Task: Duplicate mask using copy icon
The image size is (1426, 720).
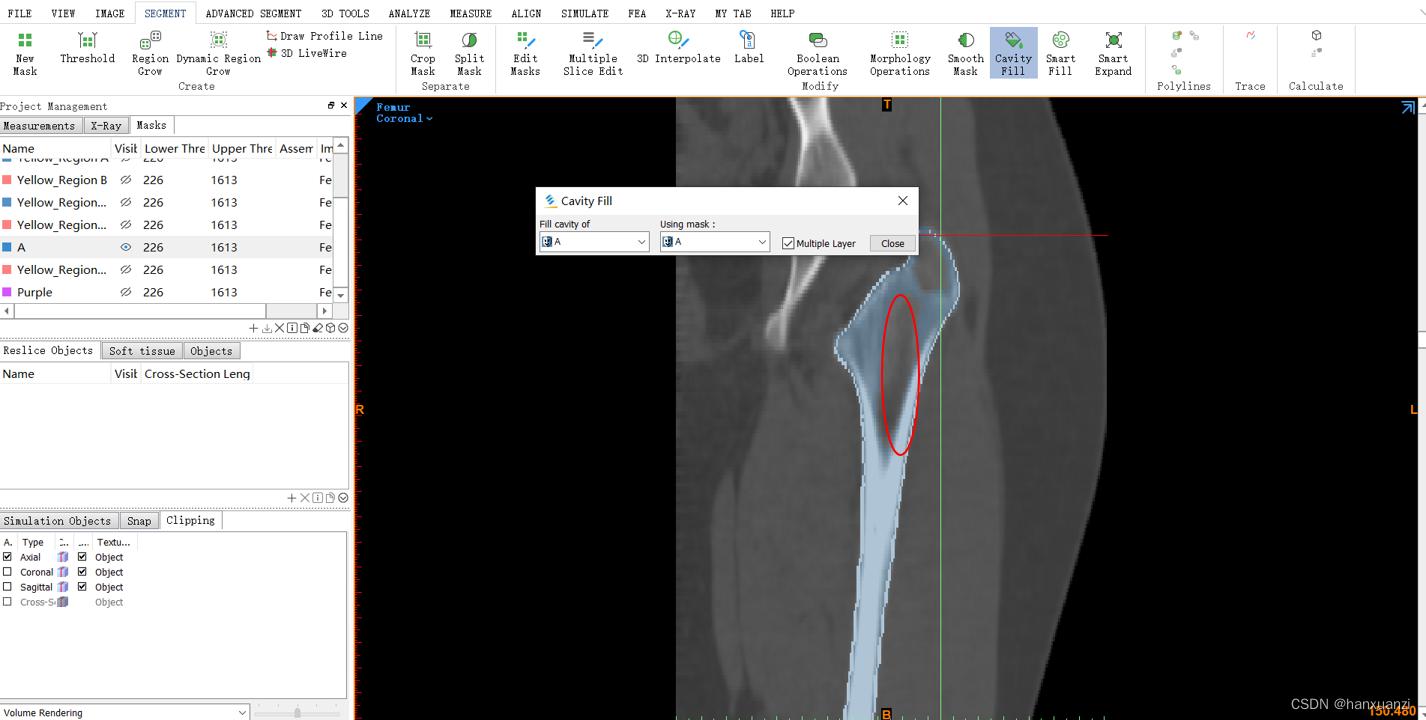Action: [x=305, y=328]
